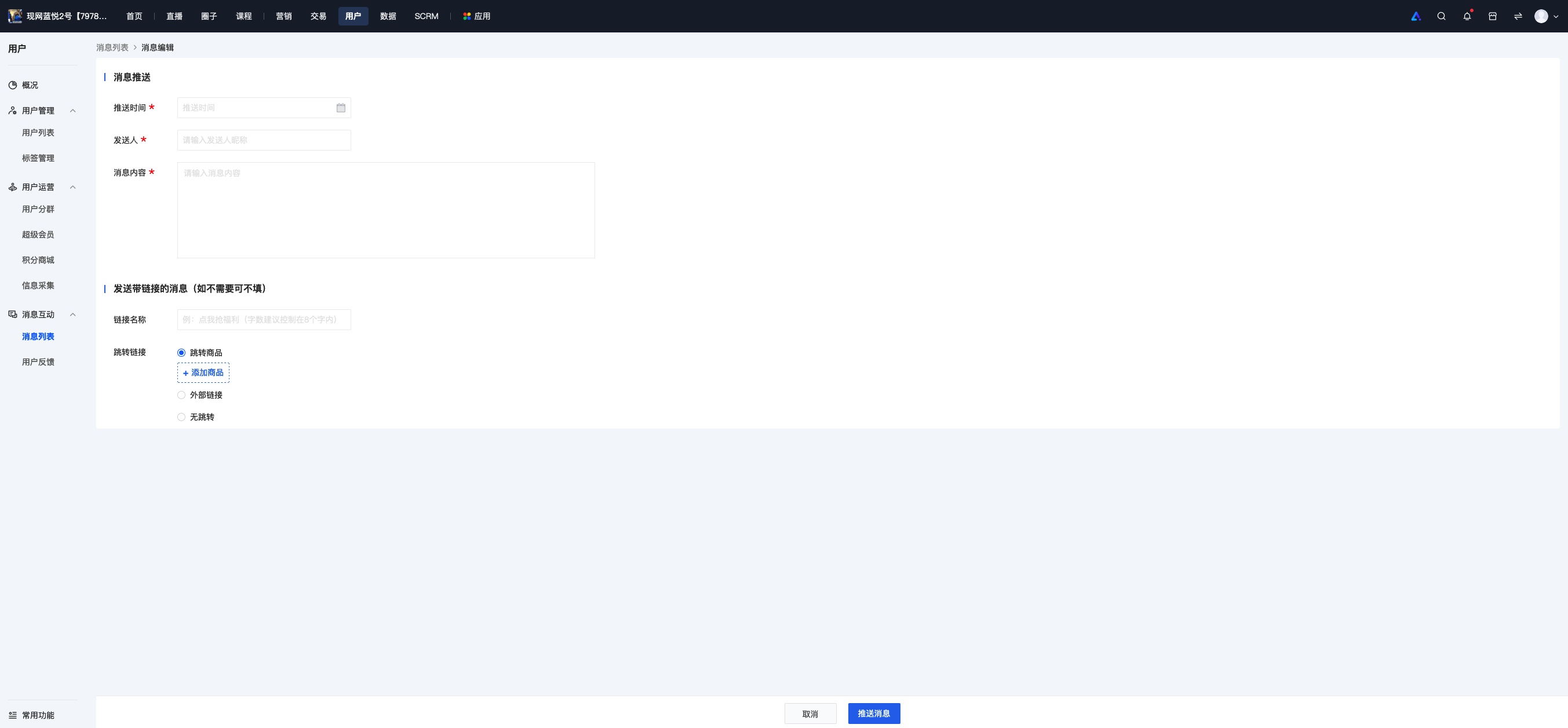Focus the 发送人 nickname input field
The width and height of the screenshot is (1568, 728).
click(264, 140)
